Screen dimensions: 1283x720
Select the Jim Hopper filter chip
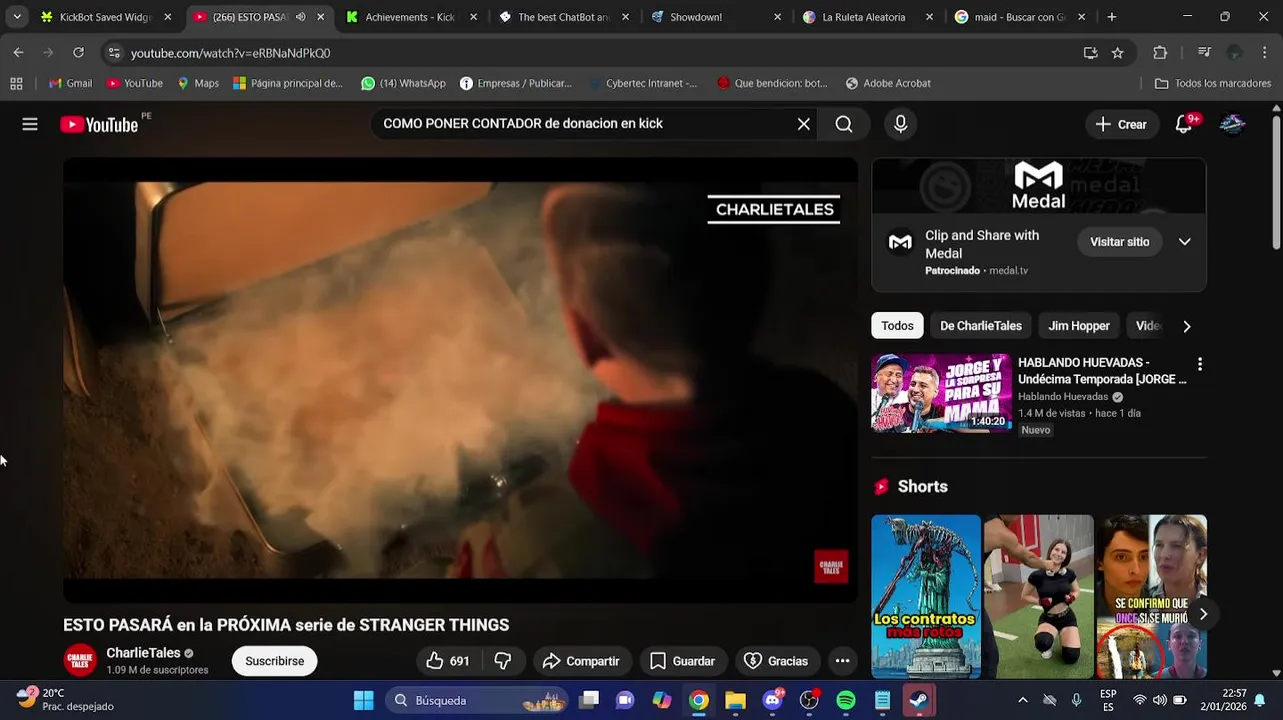[x=1078, y=326]
